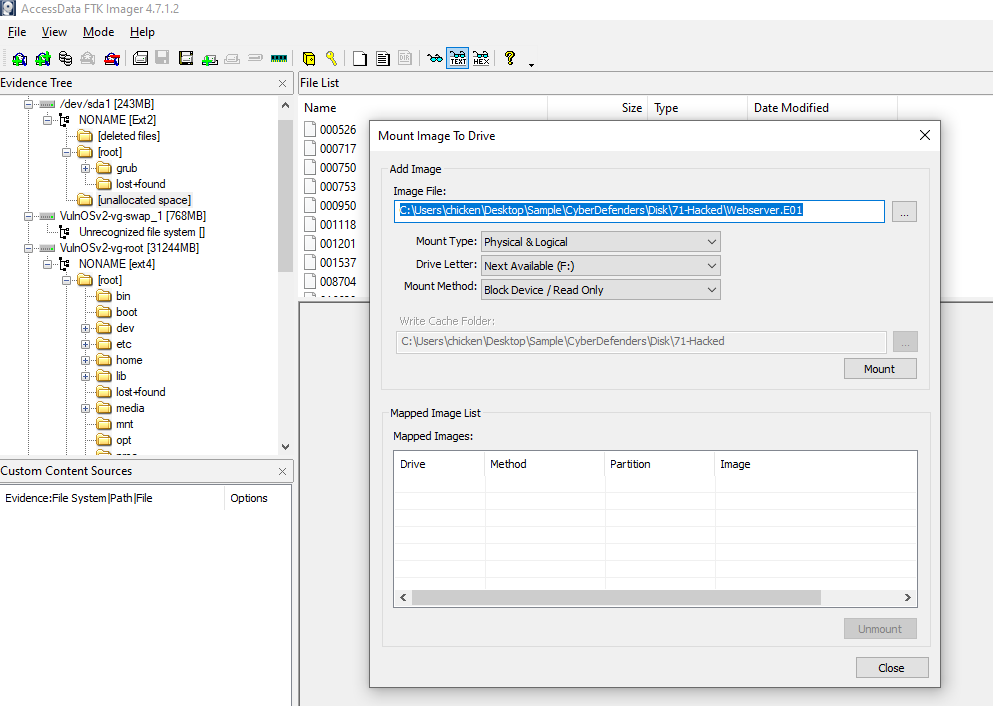Click the Mapped Images horizontal scrollbar

pyautogui.click(x=615, y=597)
